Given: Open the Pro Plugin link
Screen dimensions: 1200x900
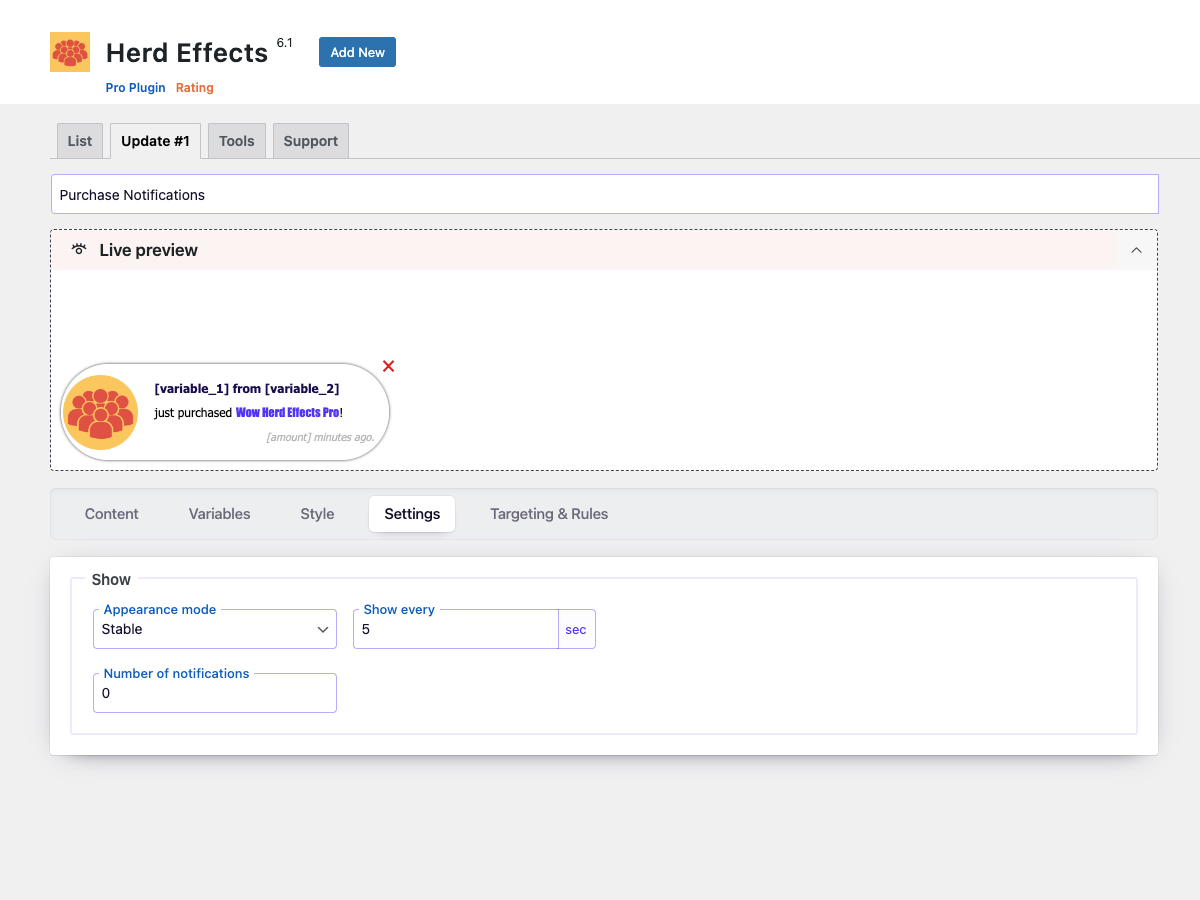Looking at the screenshot, I should [136, 88].
